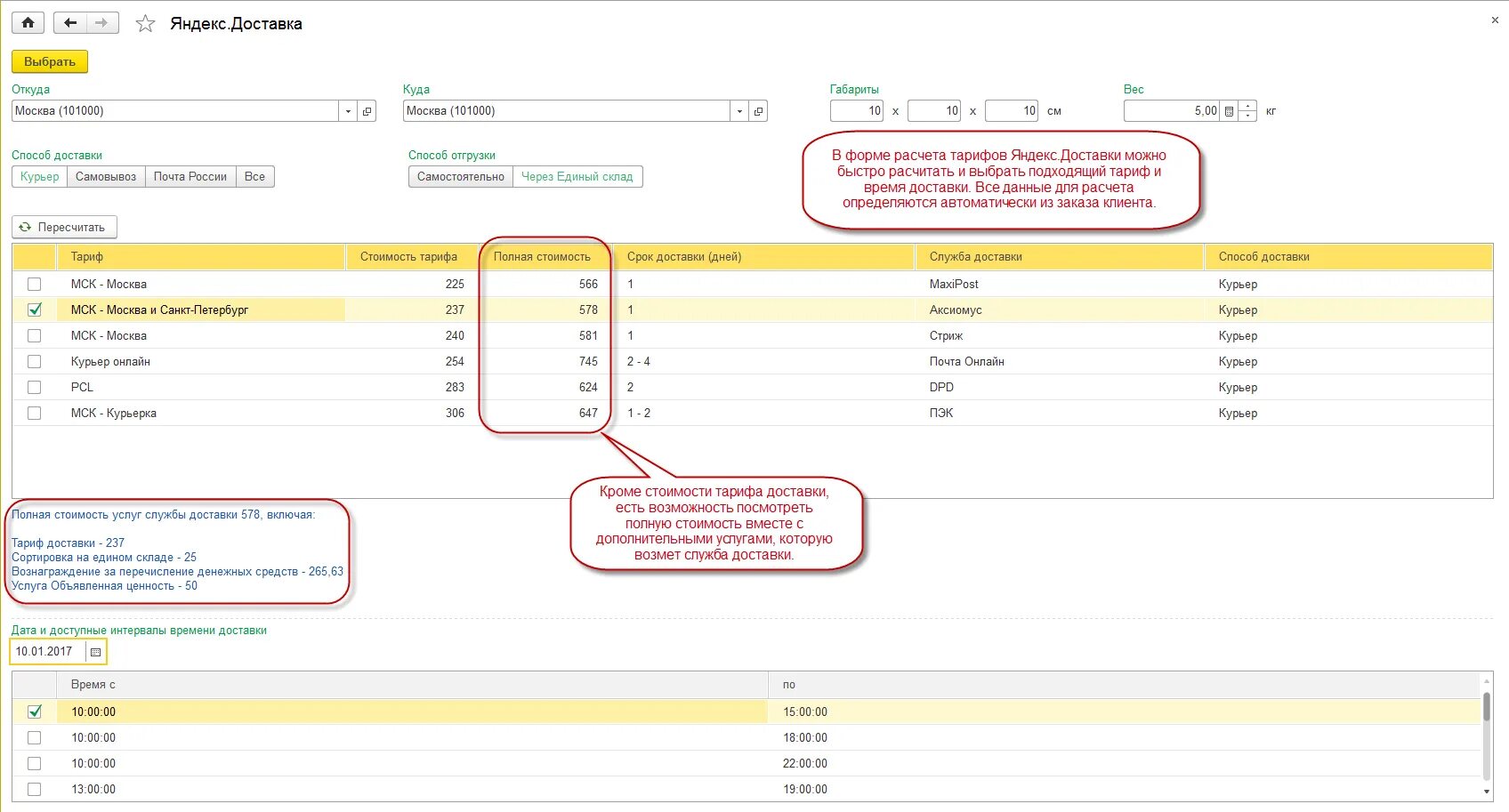Select Самовывоз delivery method
The width and height of the screenshot is (1509, 812).
pos(106,177)
